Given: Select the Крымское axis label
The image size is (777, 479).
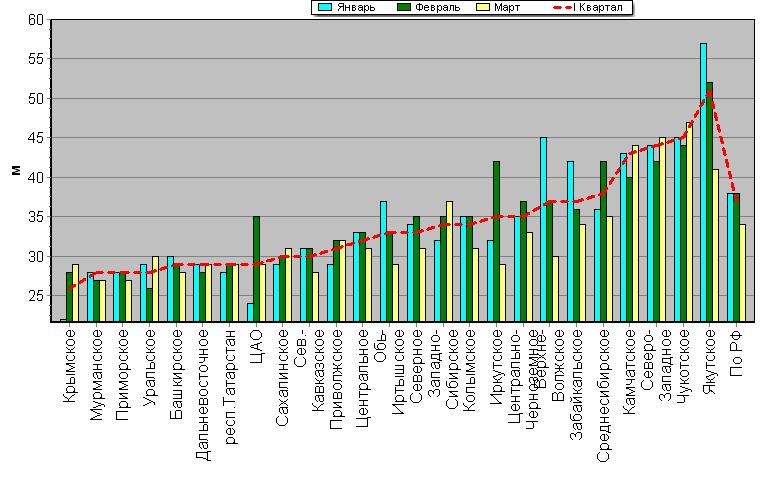Looking at the screenshot, I should point(70,366).
